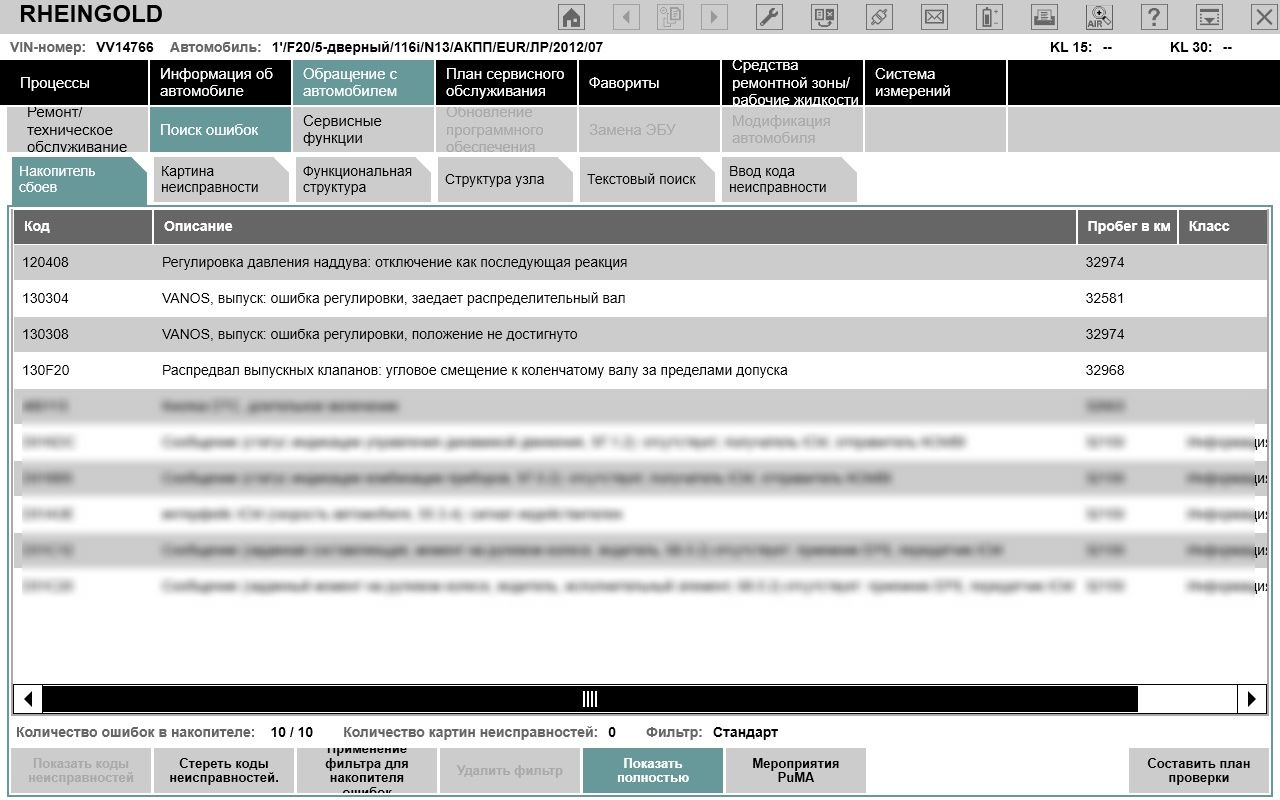Click Показать полностью button
This screenshot has width=1280, height=800.
tap(653, 770)
